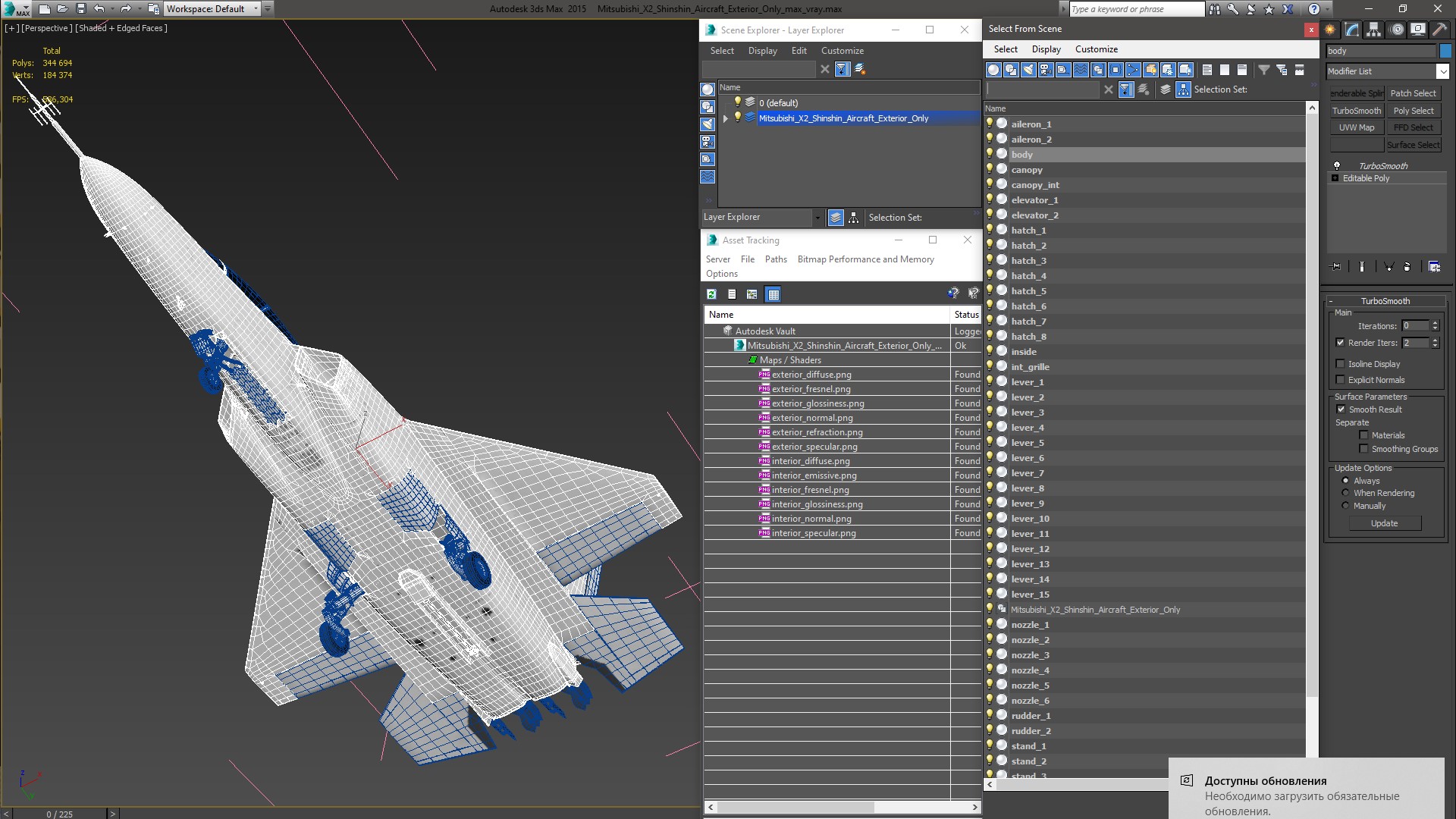Open the Utilities hammer panel tab
The height and width of the screenshot is (819, 1456).
[x=1439, y=30]
